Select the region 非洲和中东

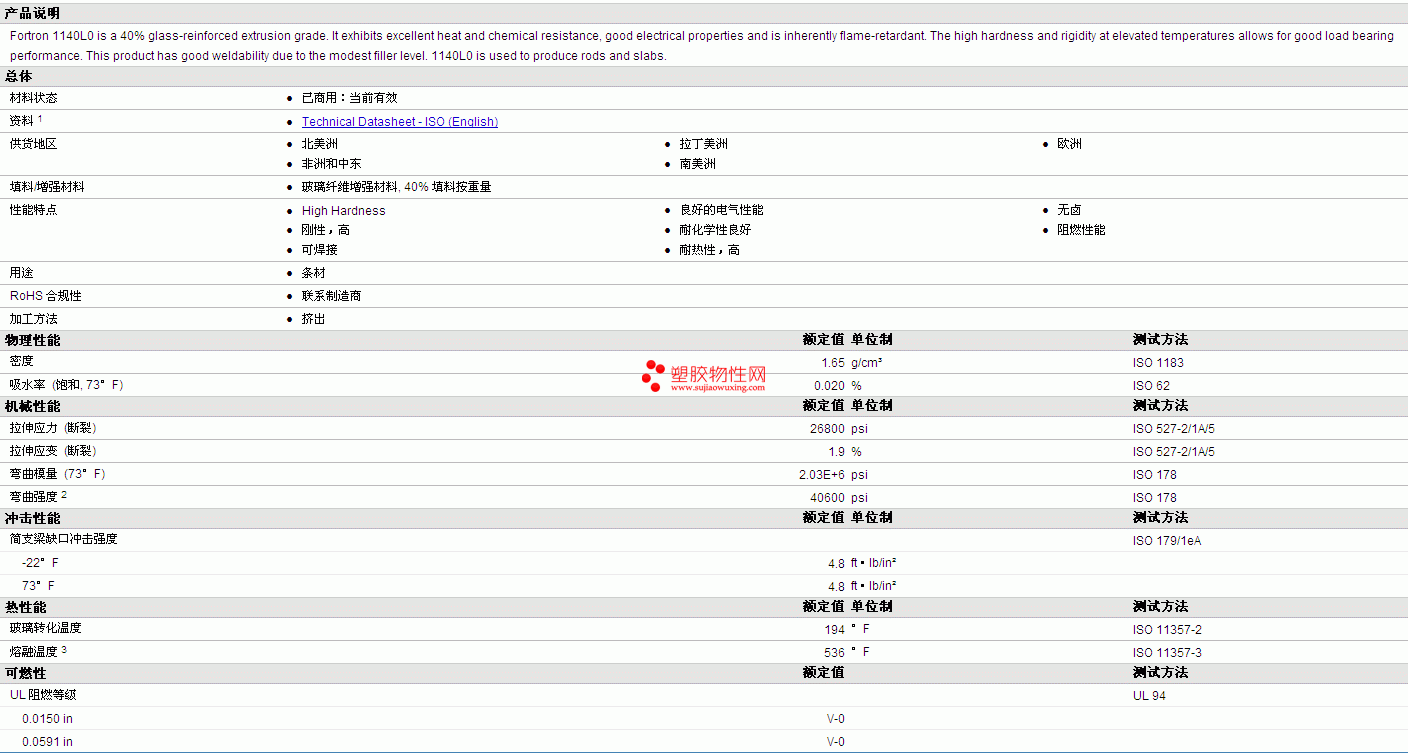(332, 164)
